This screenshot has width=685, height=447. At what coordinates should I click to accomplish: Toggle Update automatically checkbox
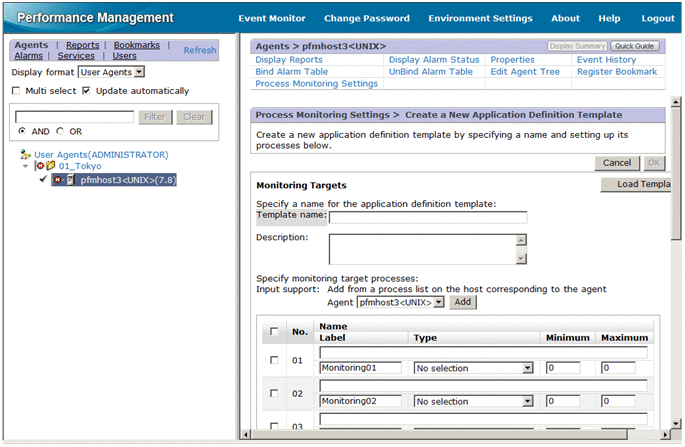click(x=87, y=91)
